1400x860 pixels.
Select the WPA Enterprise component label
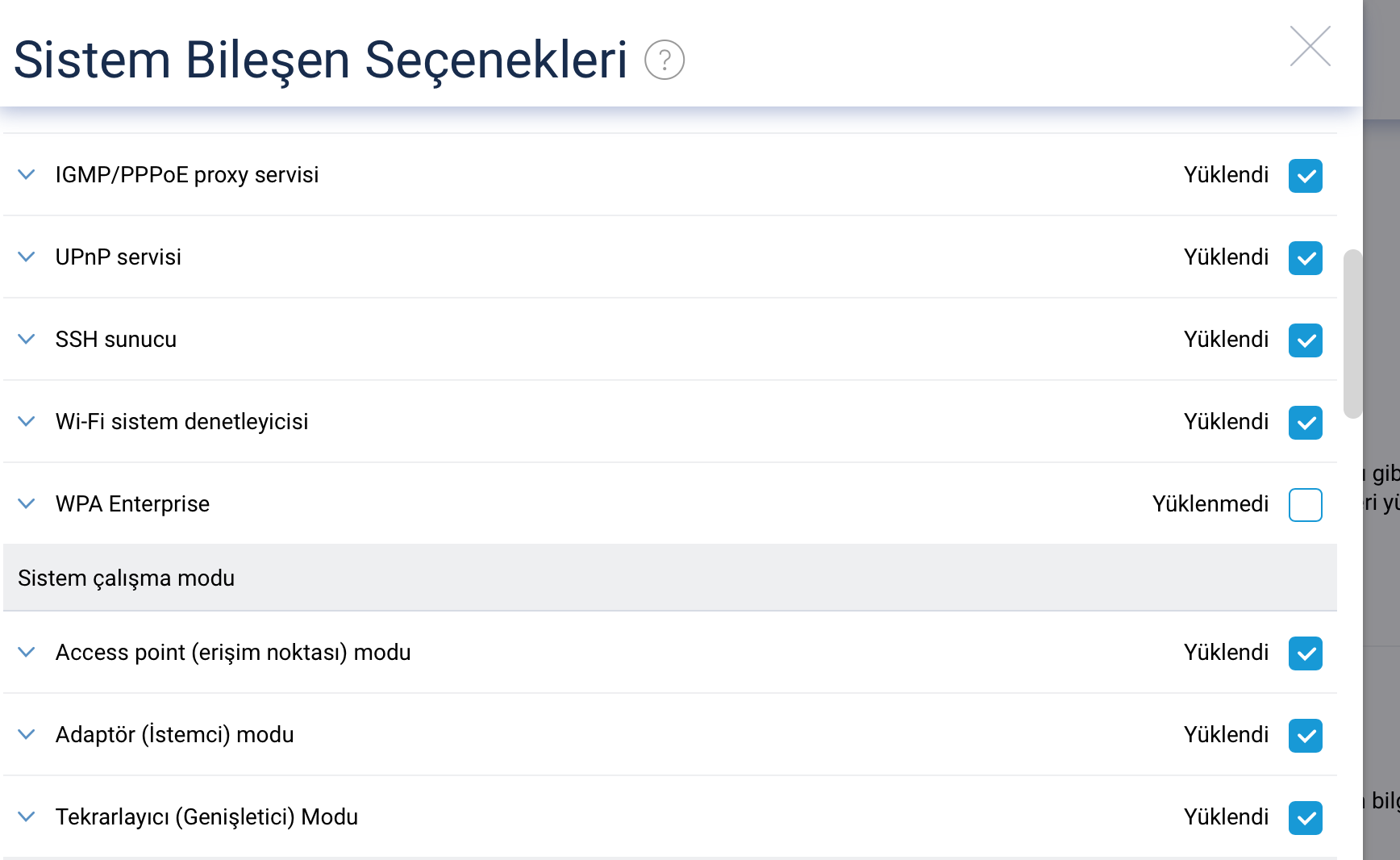132,504
